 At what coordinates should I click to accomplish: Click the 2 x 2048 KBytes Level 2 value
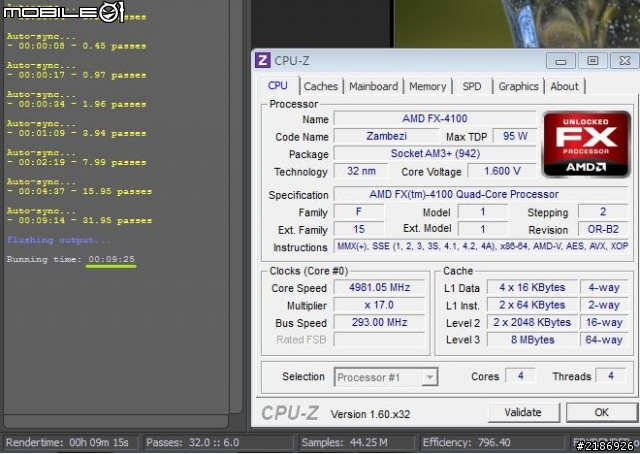tap(532, 323)
